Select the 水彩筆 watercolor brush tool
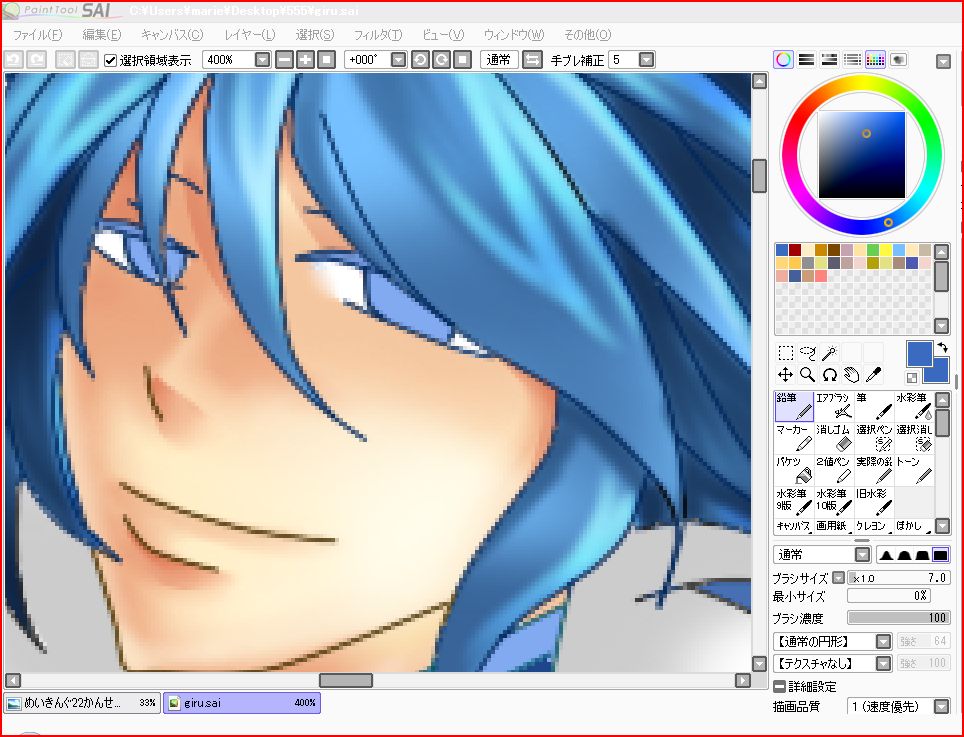 coord(914,406)
